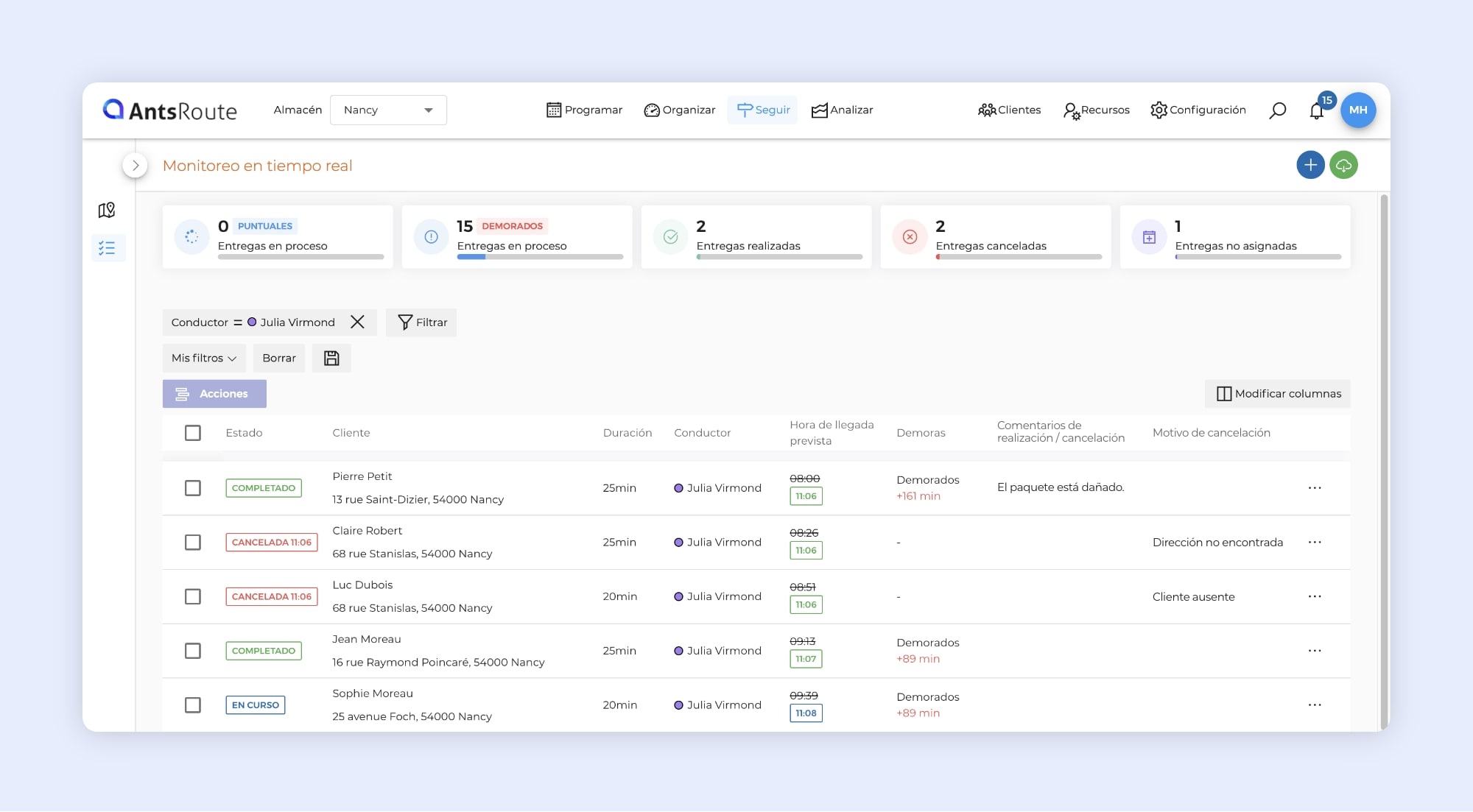The width and height of the screenshot is (1473, 812).
Task: Click the blue plus add button
Action: (1310, 165)
